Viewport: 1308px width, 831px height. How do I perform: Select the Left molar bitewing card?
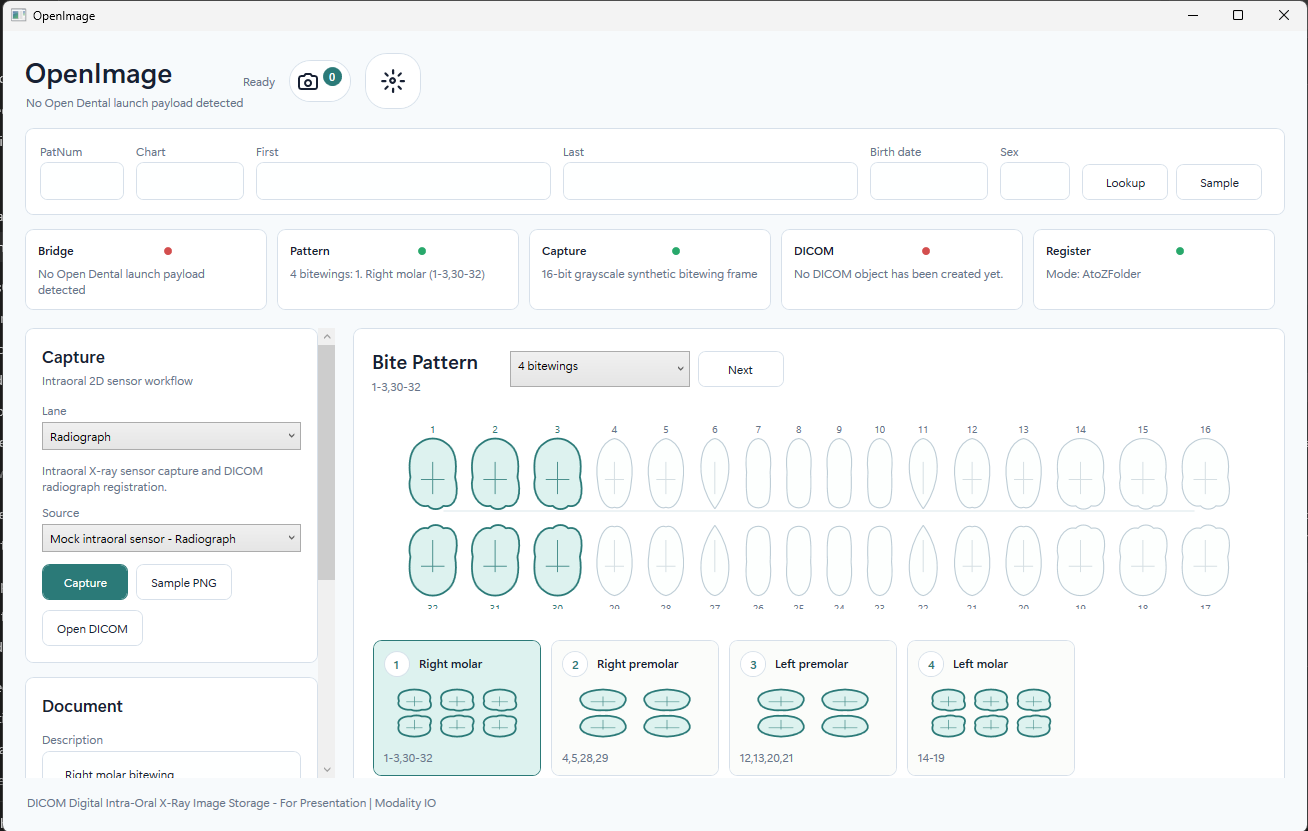pos(991,708)
